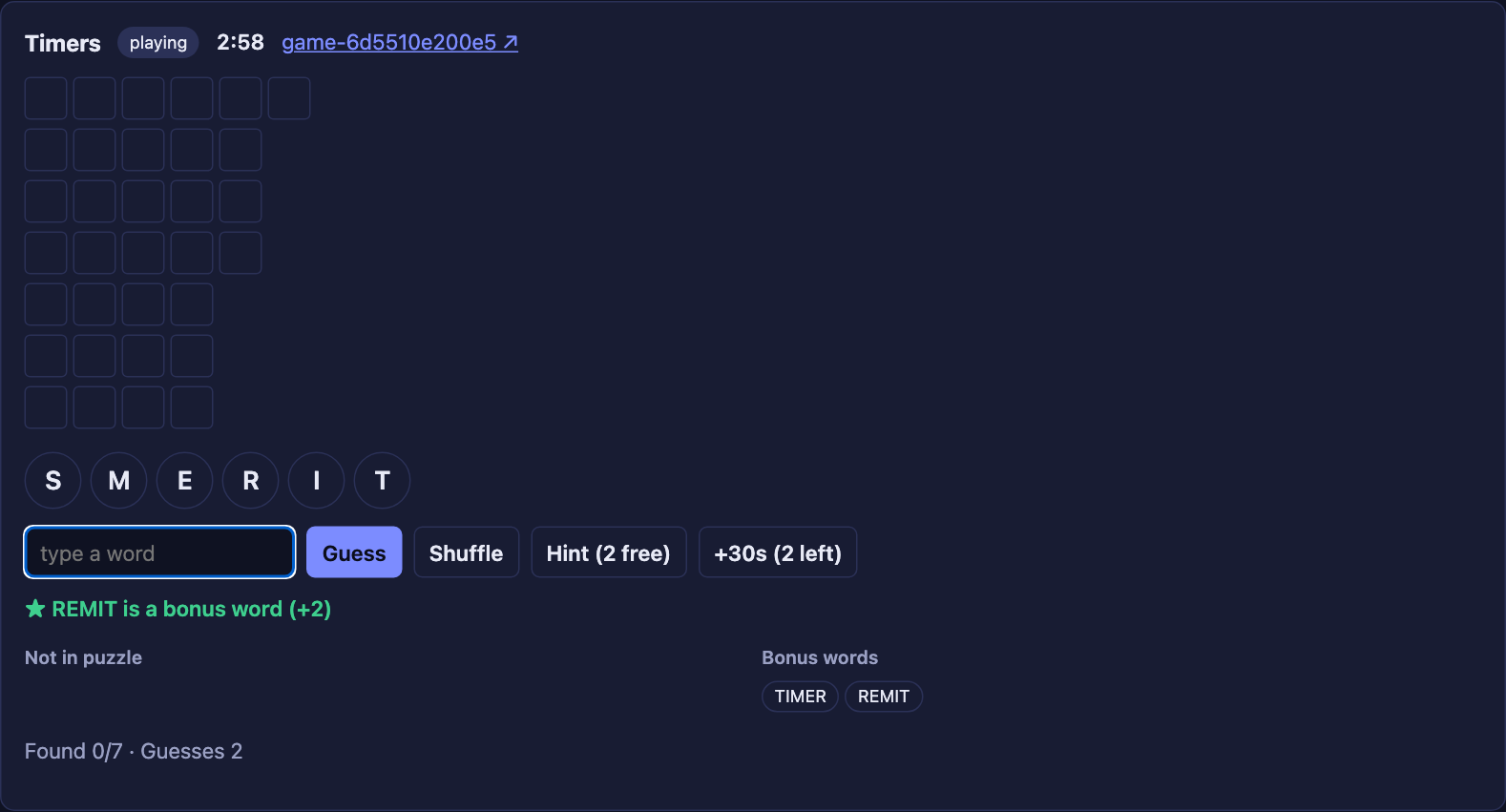Image resolution: width=1506 pixels, height=812 pixels.
Task: Click the TIMER bonus word chip
Action: tap(800, 697)
